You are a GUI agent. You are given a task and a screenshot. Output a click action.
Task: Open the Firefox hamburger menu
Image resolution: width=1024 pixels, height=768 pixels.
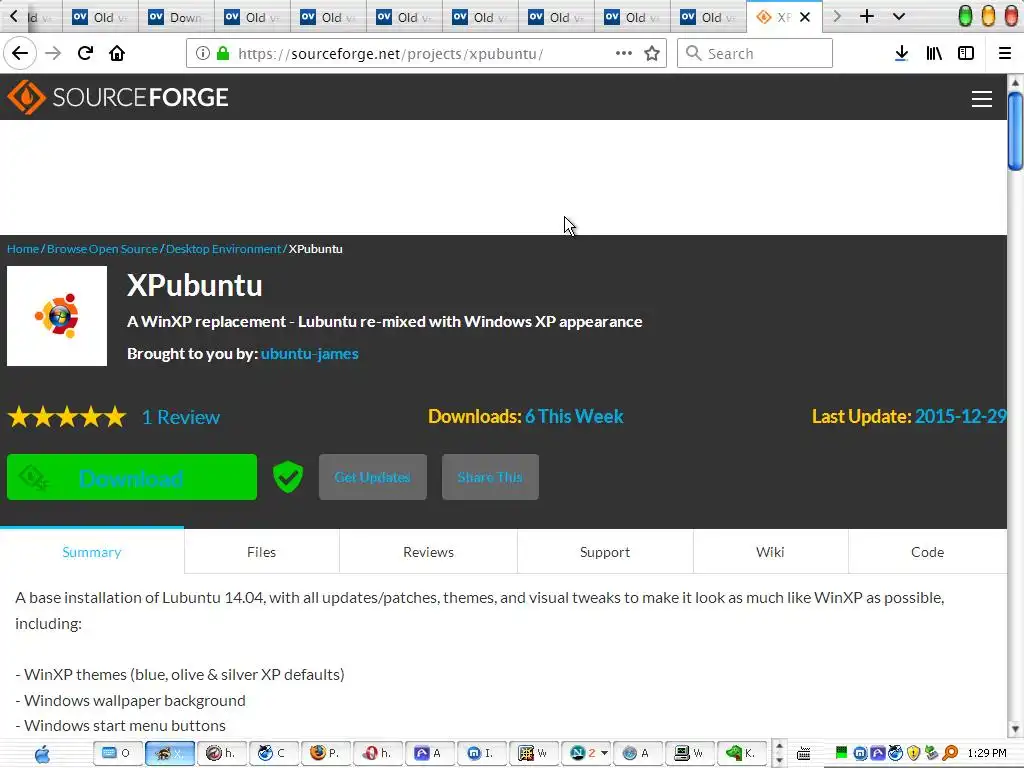click(1005, 54)
